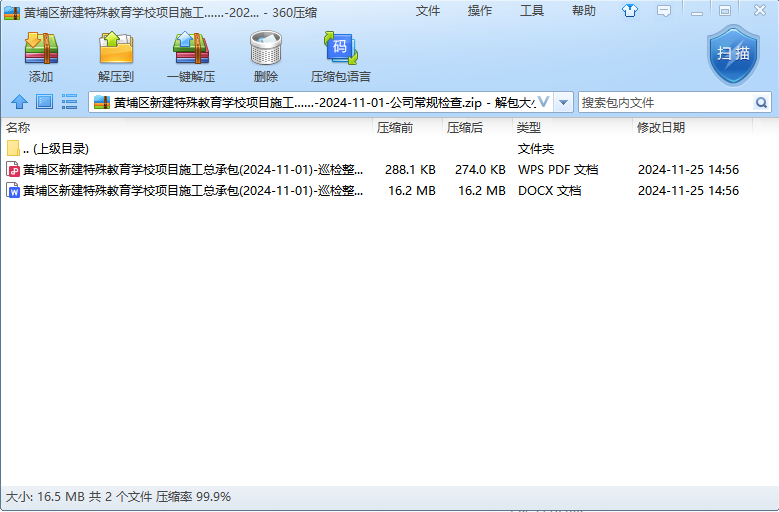
Task: Click the 添加 (Add) toolbar icon
Action: (41, 57)
